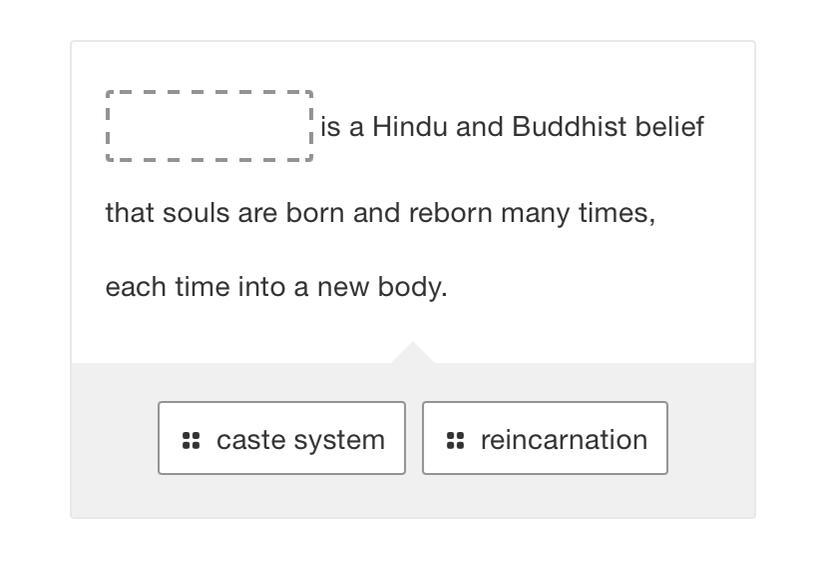
Task: Click the drag handle on reincarnation
Action: coord(456,440)
